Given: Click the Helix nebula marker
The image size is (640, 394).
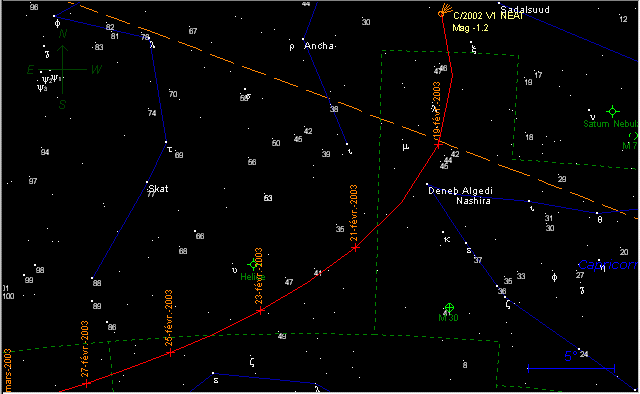Looking at the screenshot, I should pyautogui.click(x=253, y=265).
